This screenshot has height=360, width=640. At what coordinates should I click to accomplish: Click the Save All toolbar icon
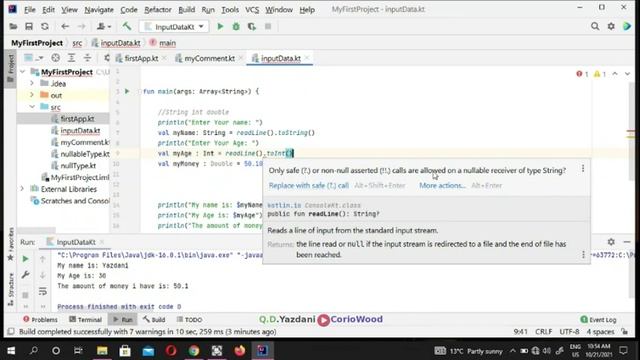coord(29,27)
